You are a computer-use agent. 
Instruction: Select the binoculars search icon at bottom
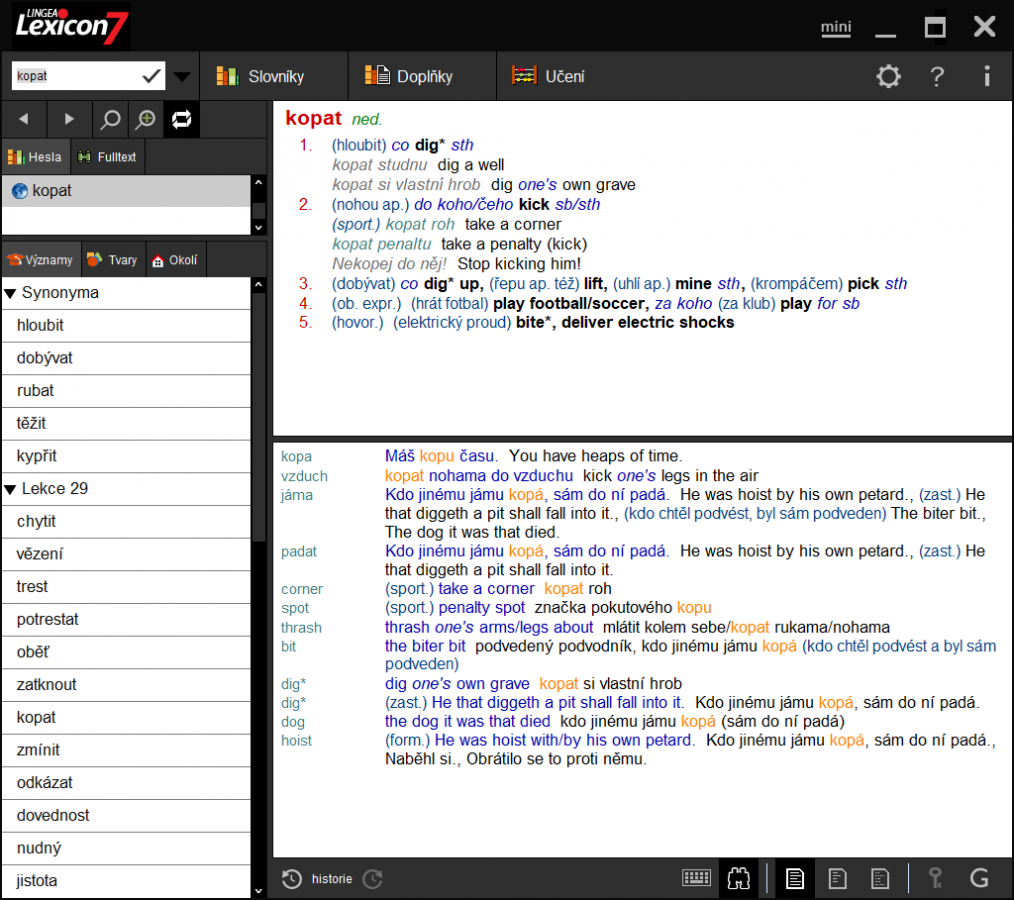740,878
